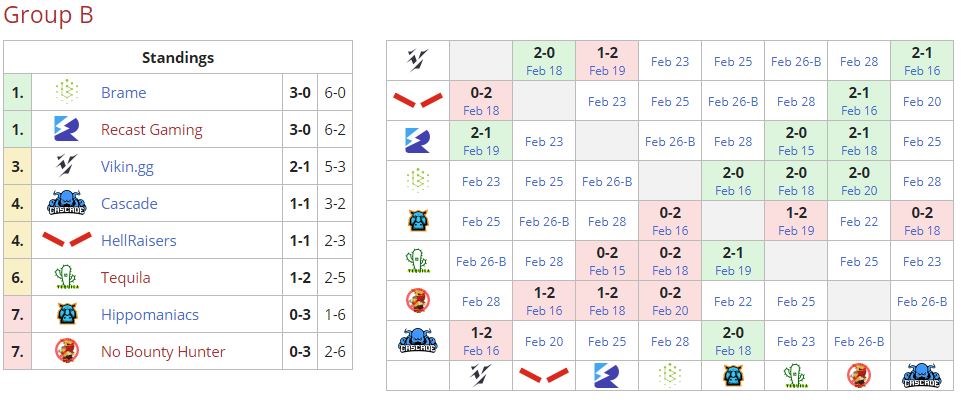The height and width of the screenshot is (403, 962).
Task: Click the Hippomaniacs logo in the Standings table
Action: [x=66, y=314]
